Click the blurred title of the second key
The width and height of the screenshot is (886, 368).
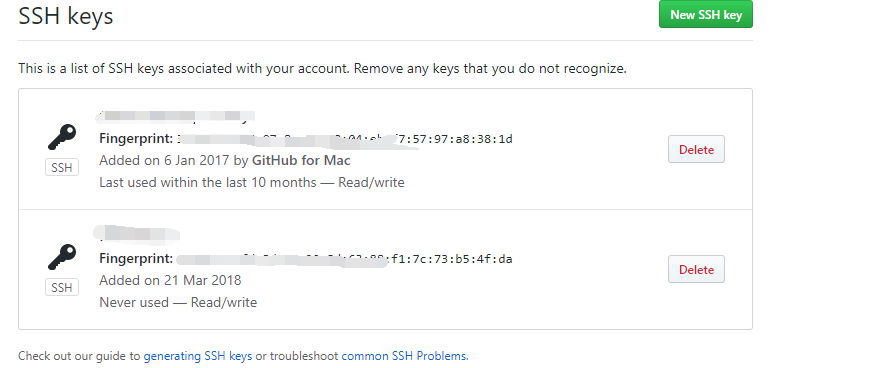tap(137, 233)
